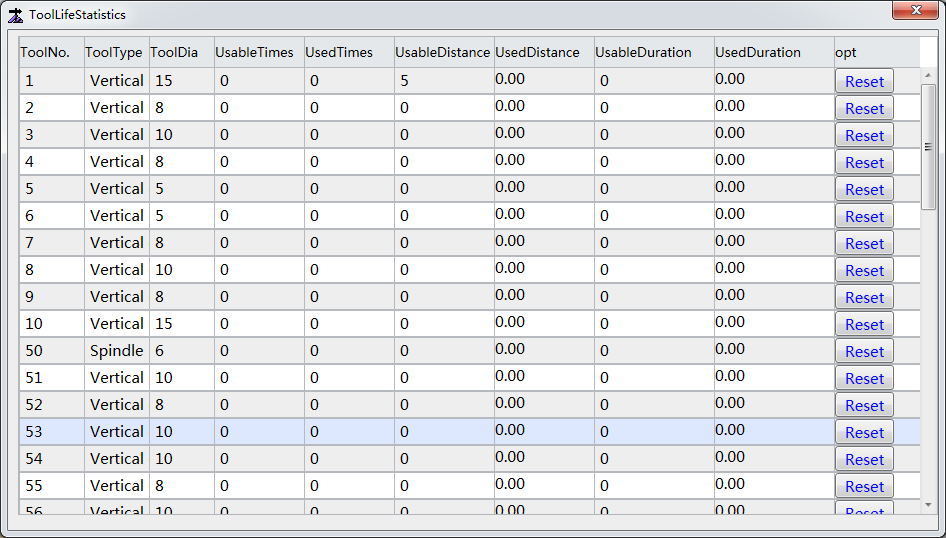Select UsableDistance cell for tool 7
Viewport: 946px width, 538px height.
point(445,242)
